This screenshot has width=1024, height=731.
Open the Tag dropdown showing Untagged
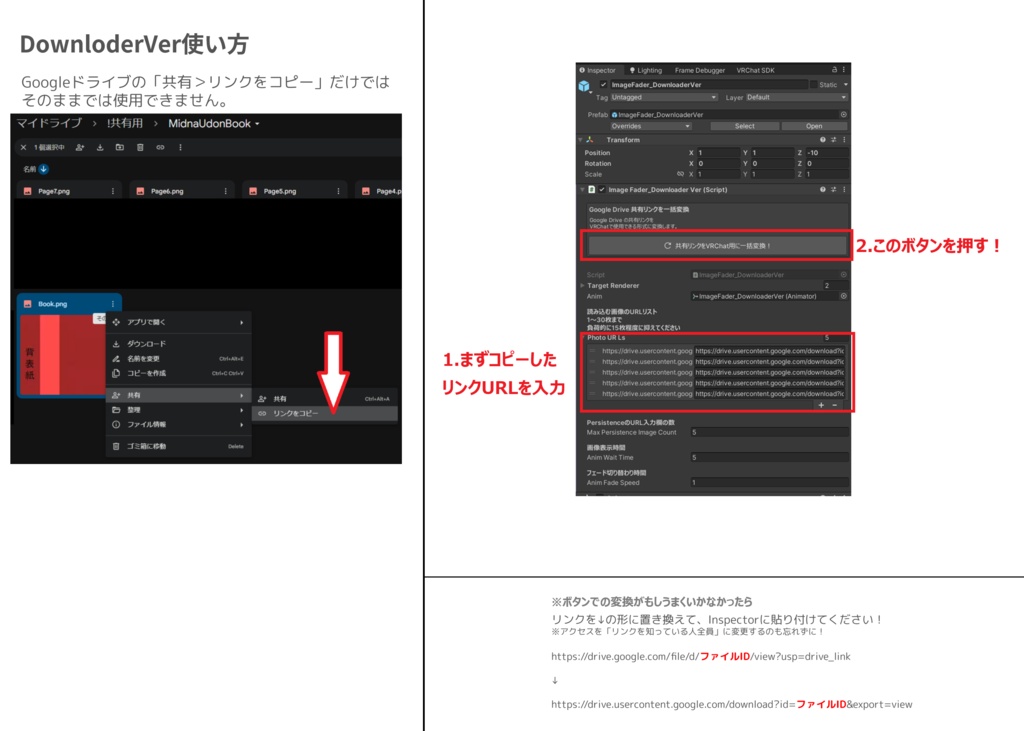click(664, 97)
